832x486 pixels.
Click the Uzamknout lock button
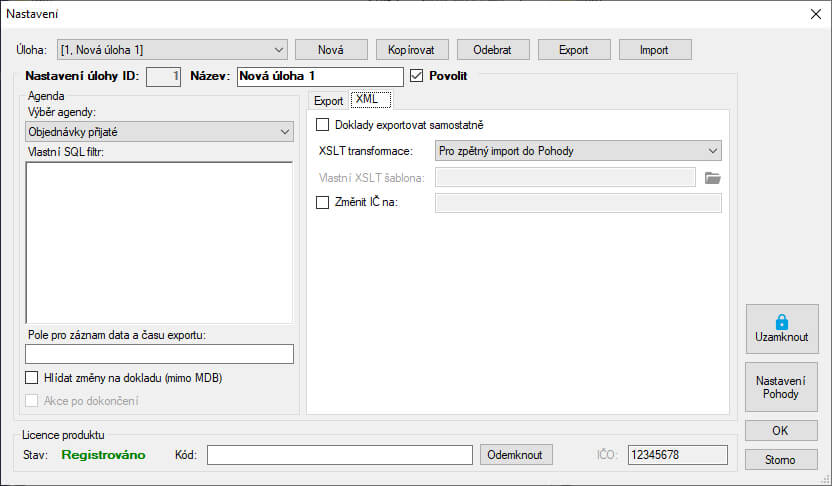(781, 329)
